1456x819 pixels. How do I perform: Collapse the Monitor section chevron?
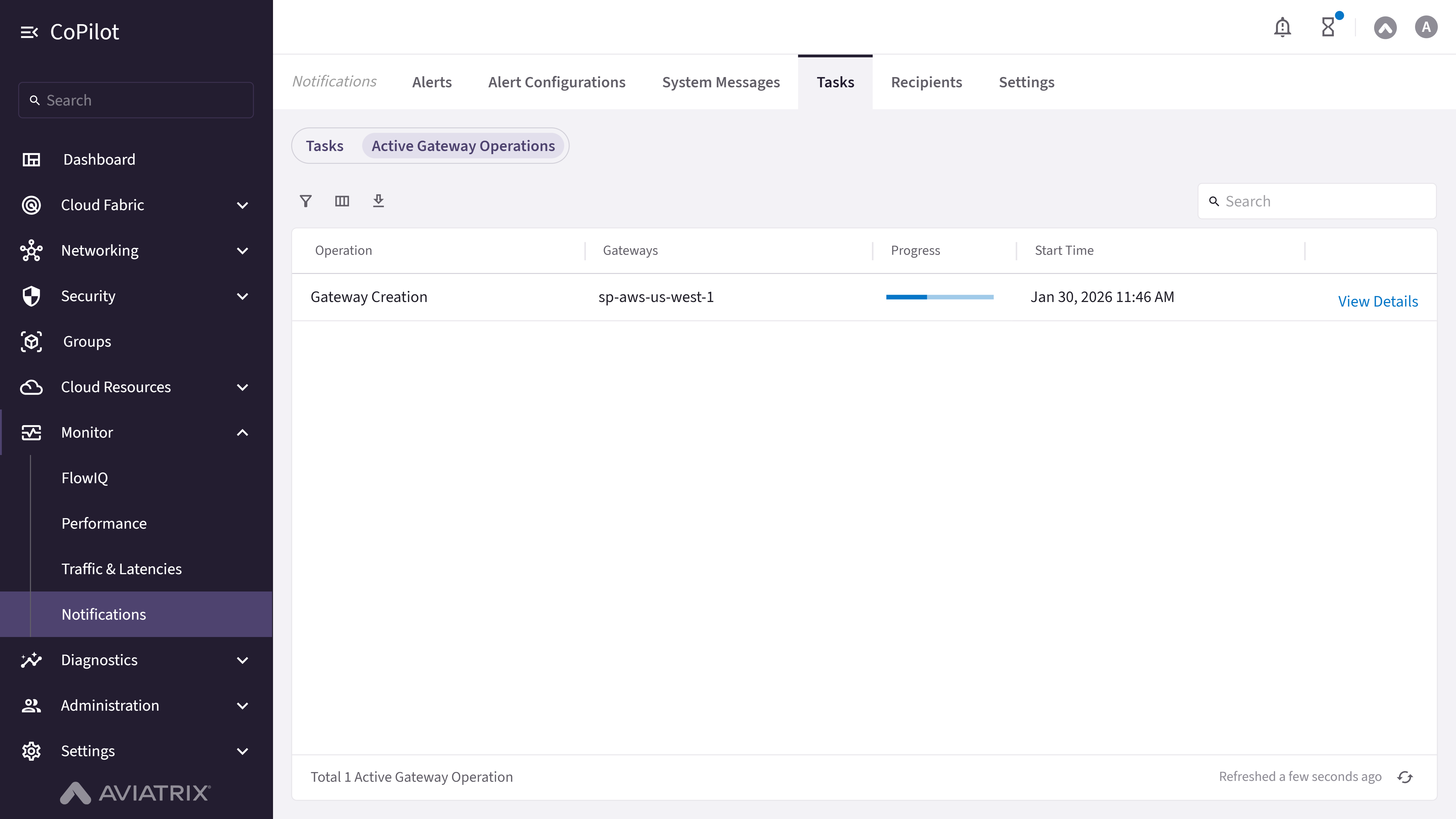(x=243, y=432)
